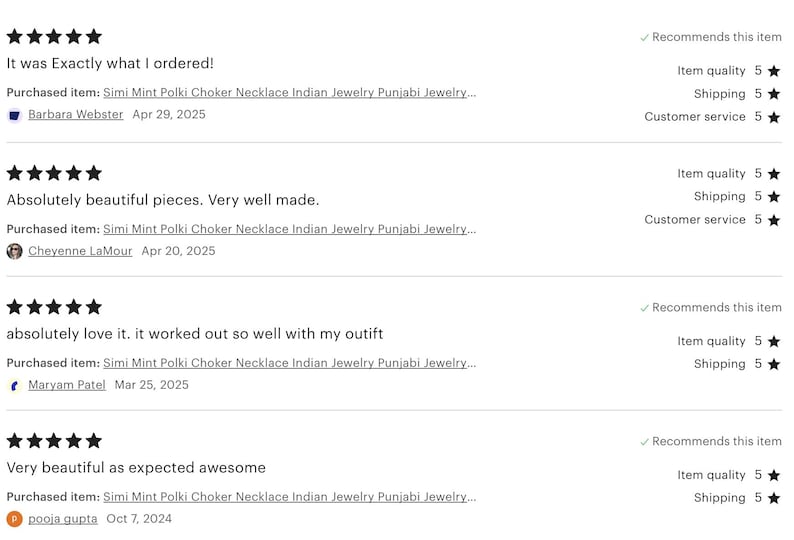Open purchased item link in Maryam's review
Viewport: 794px width, 540px height.
(290, 363)
